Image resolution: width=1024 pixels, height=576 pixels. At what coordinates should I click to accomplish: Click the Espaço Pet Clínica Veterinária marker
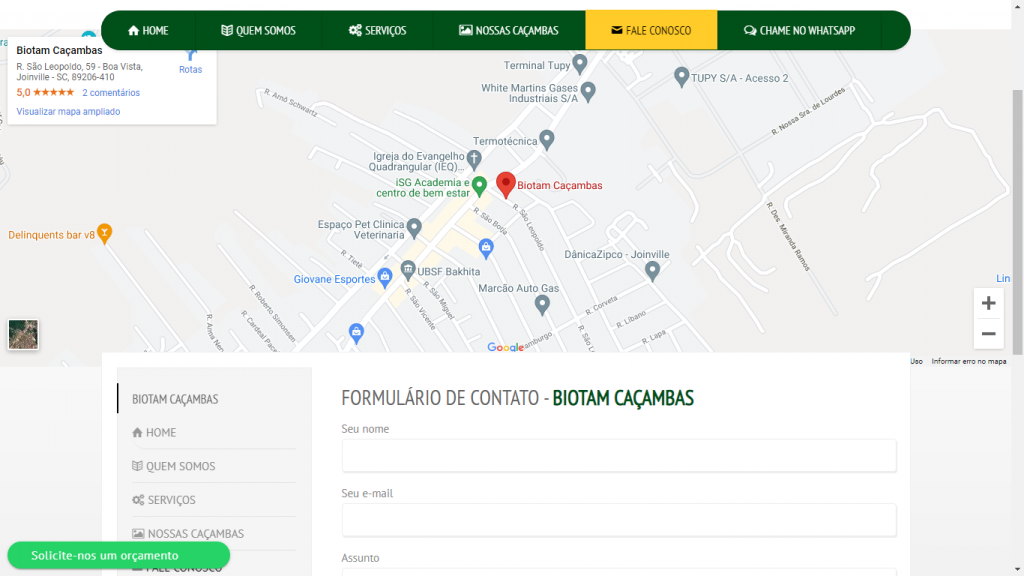click(x=413, y=229)
